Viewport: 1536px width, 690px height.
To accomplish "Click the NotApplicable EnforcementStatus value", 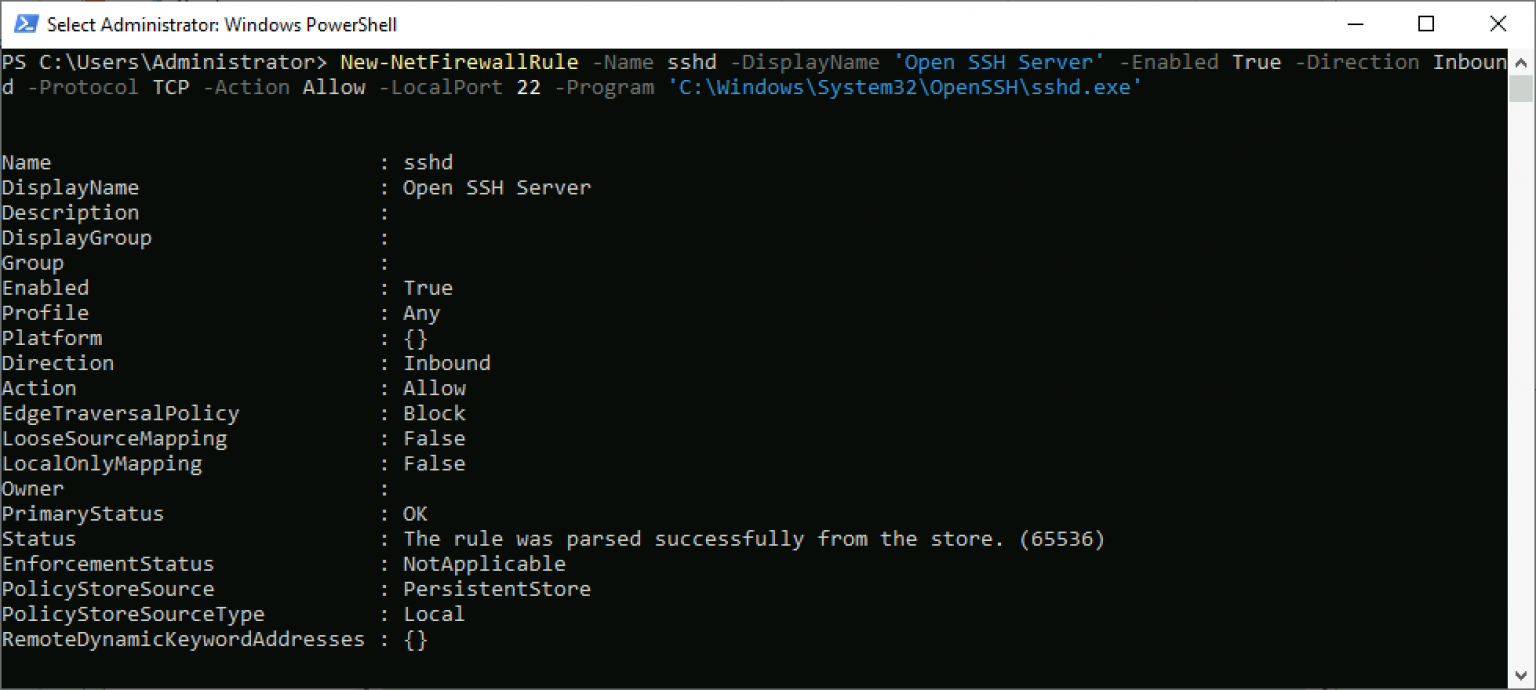I will [x=484, y=563].
